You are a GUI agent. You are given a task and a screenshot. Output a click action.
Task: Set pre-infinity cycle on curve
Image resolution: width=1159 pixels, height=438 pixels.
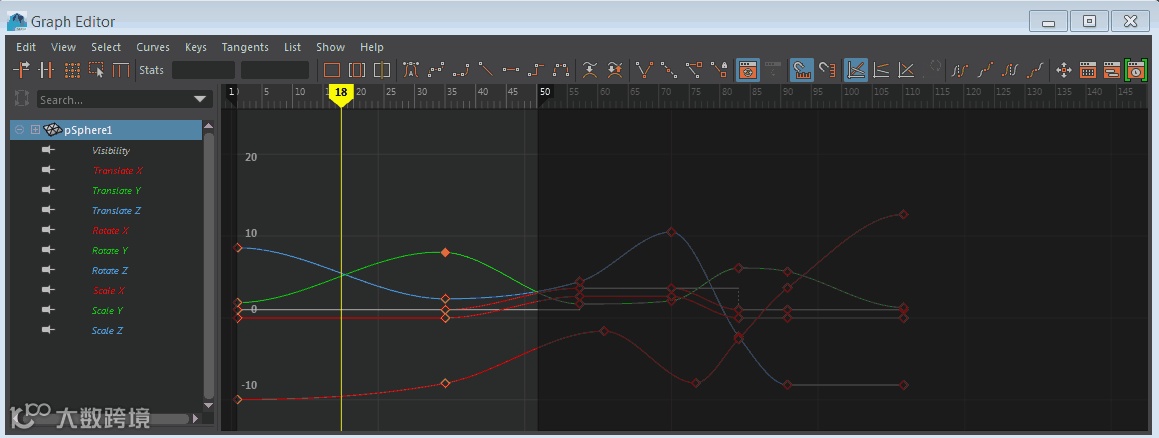[x=960, y=70]
